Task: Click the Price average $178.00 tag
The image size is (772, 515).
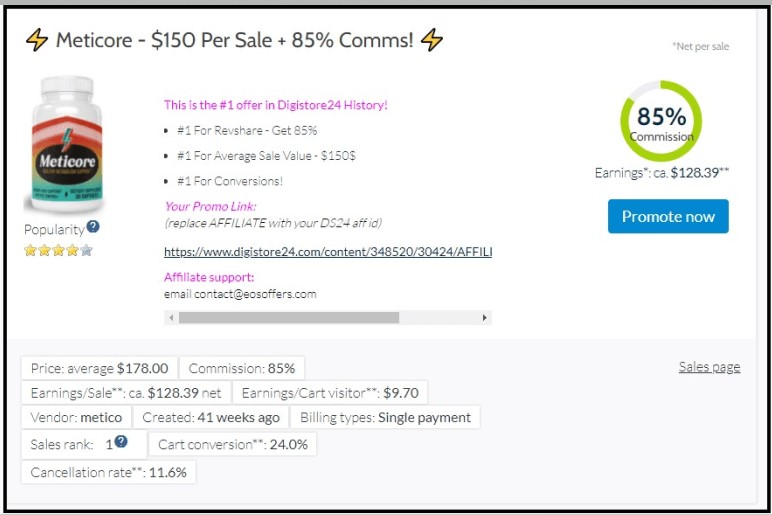Action: coord(99,368)
